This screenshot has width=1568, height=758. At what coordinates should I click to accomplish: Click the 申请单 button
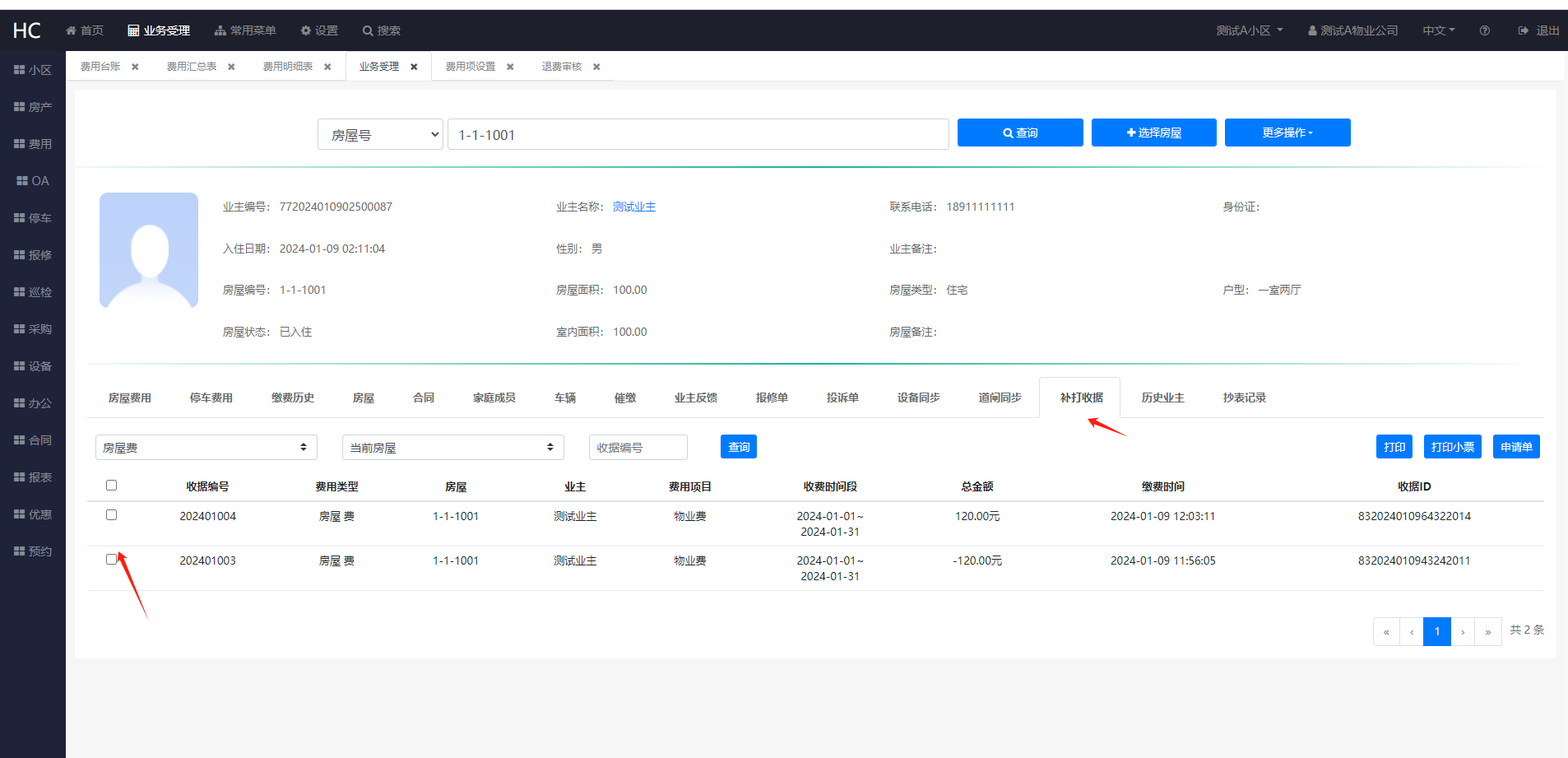click(1516, 446)
